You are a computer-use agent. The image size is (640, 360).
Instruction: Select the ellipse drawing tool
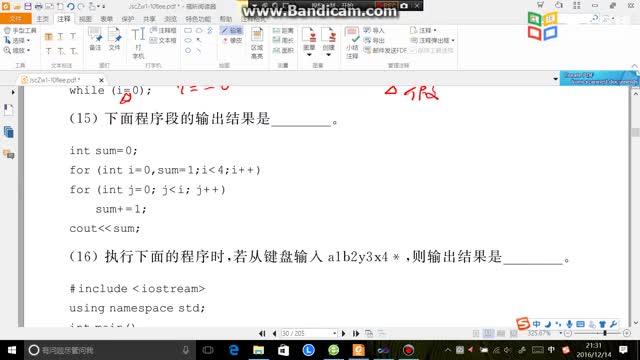pyautogui.click(x=188, y=40)
